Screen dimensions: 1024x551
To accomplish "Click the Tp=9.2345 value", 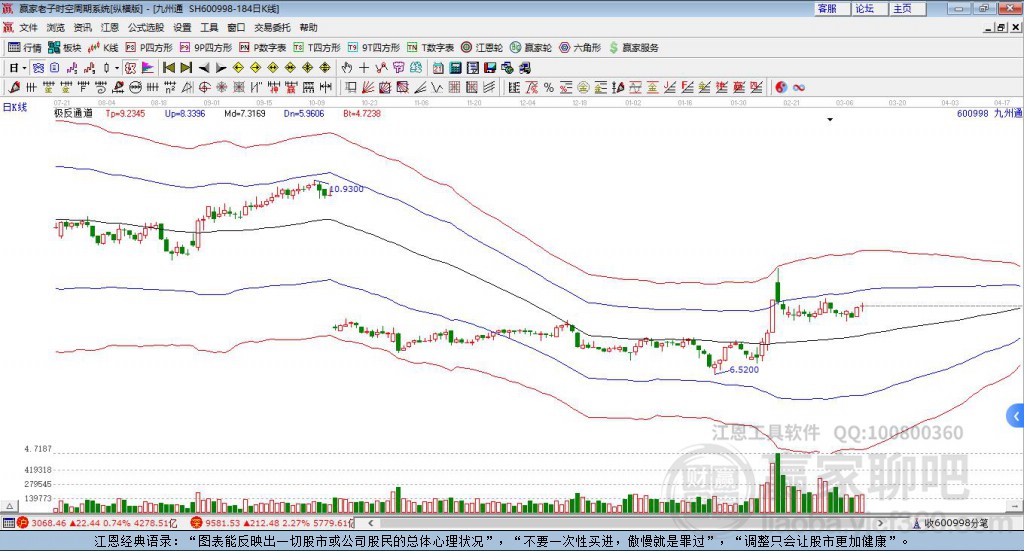I will click(x=125, y=114).
